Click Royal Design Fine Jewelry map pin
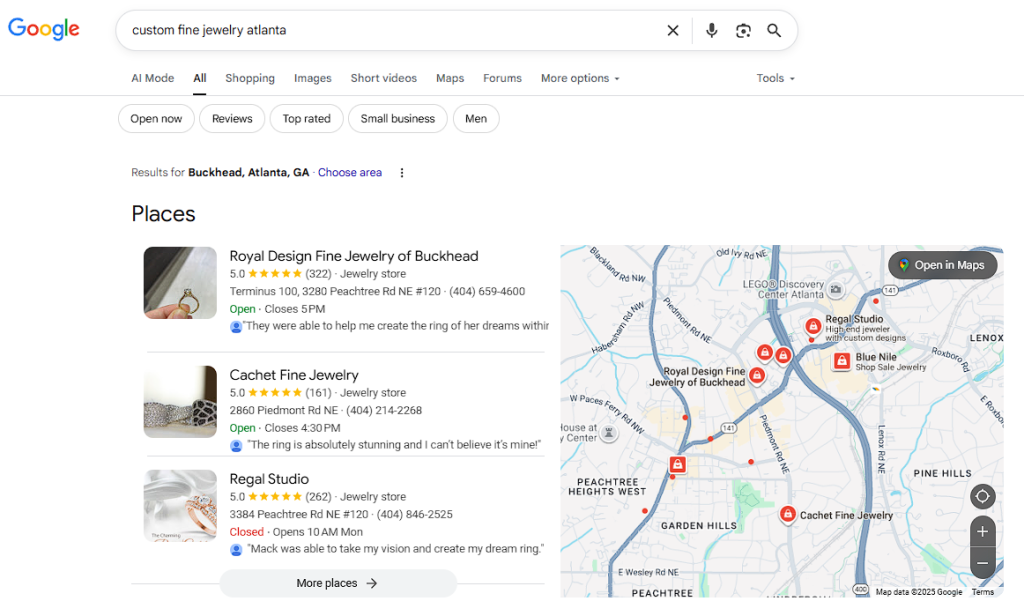This screenshot has width=1024, height=616. (757, 376)
